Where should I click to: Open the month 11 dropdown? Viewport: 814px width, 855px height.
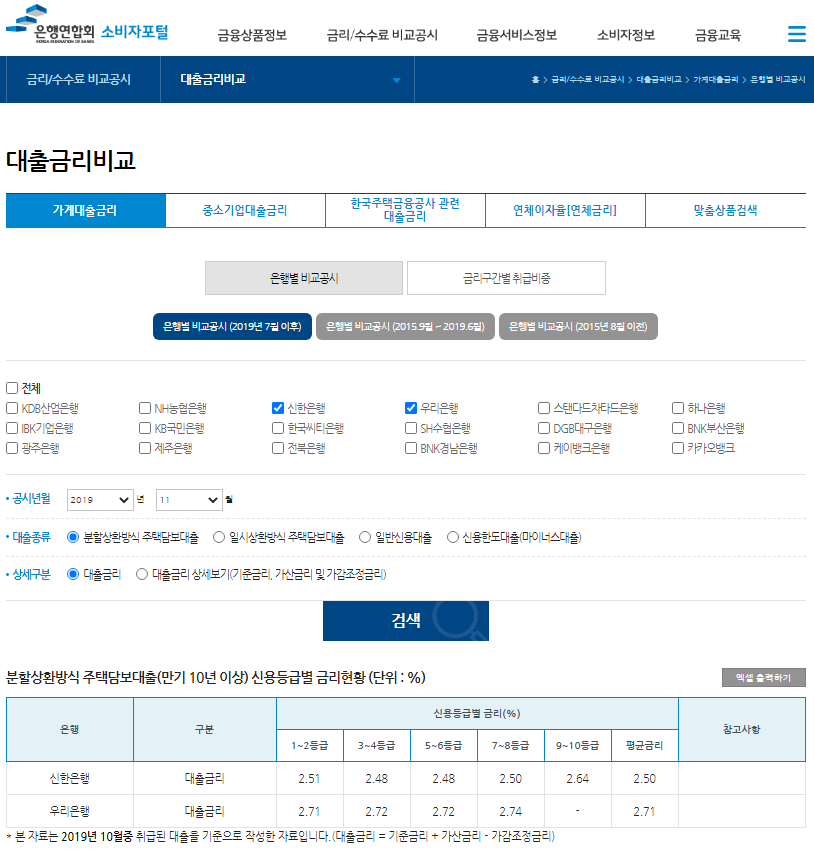(x=189, y=500)
